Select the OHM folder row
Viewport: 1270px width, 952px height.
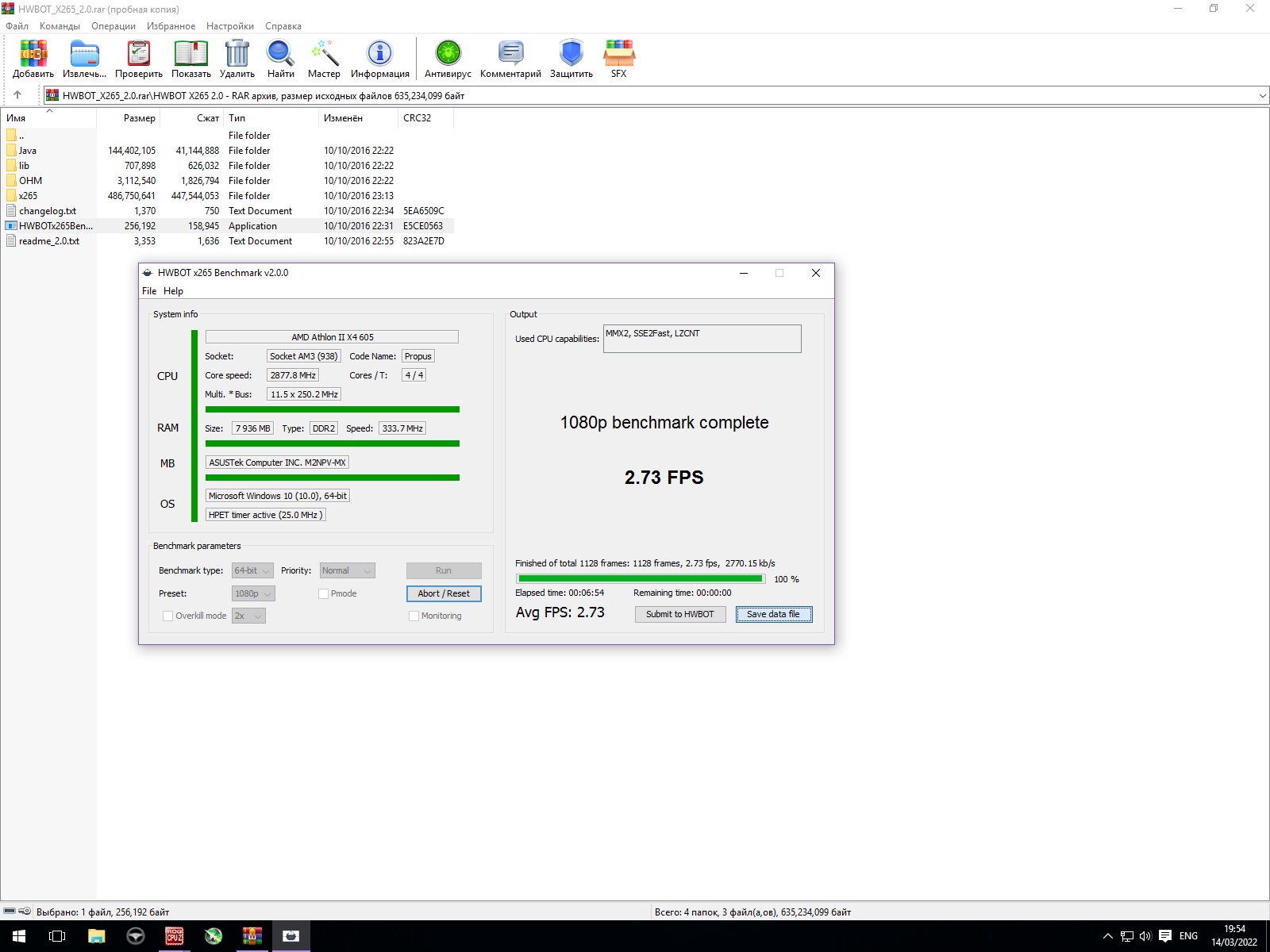click(228, 181)
